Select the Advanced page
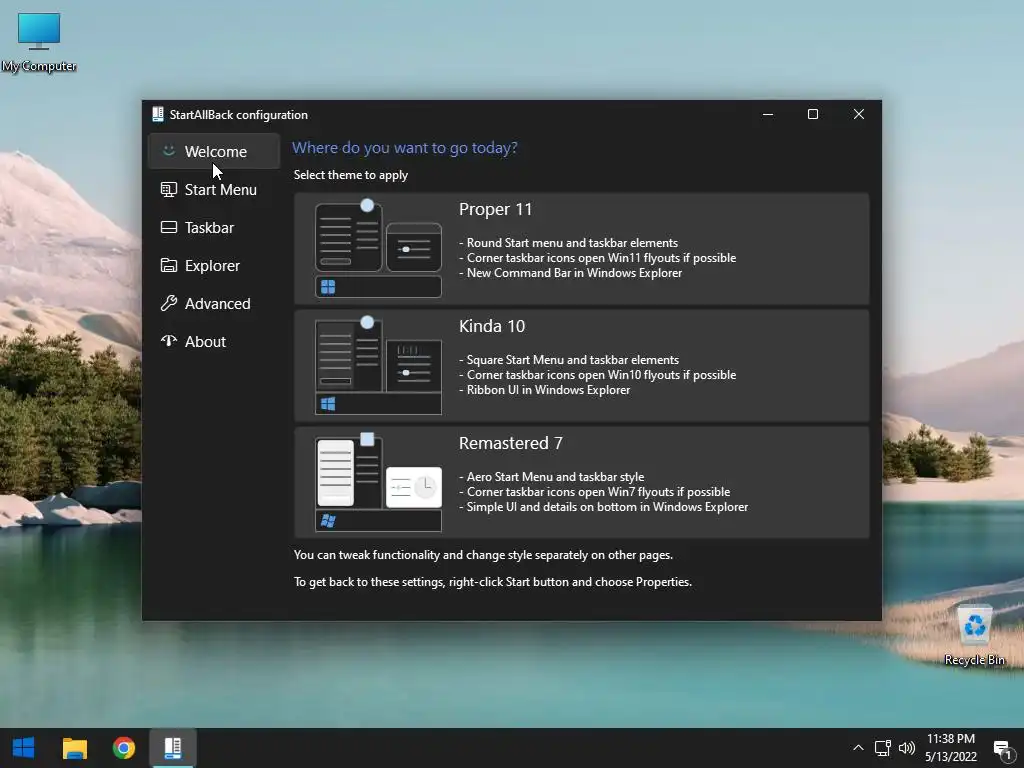Screen dimensions: 1024x768 click(214, 303)
